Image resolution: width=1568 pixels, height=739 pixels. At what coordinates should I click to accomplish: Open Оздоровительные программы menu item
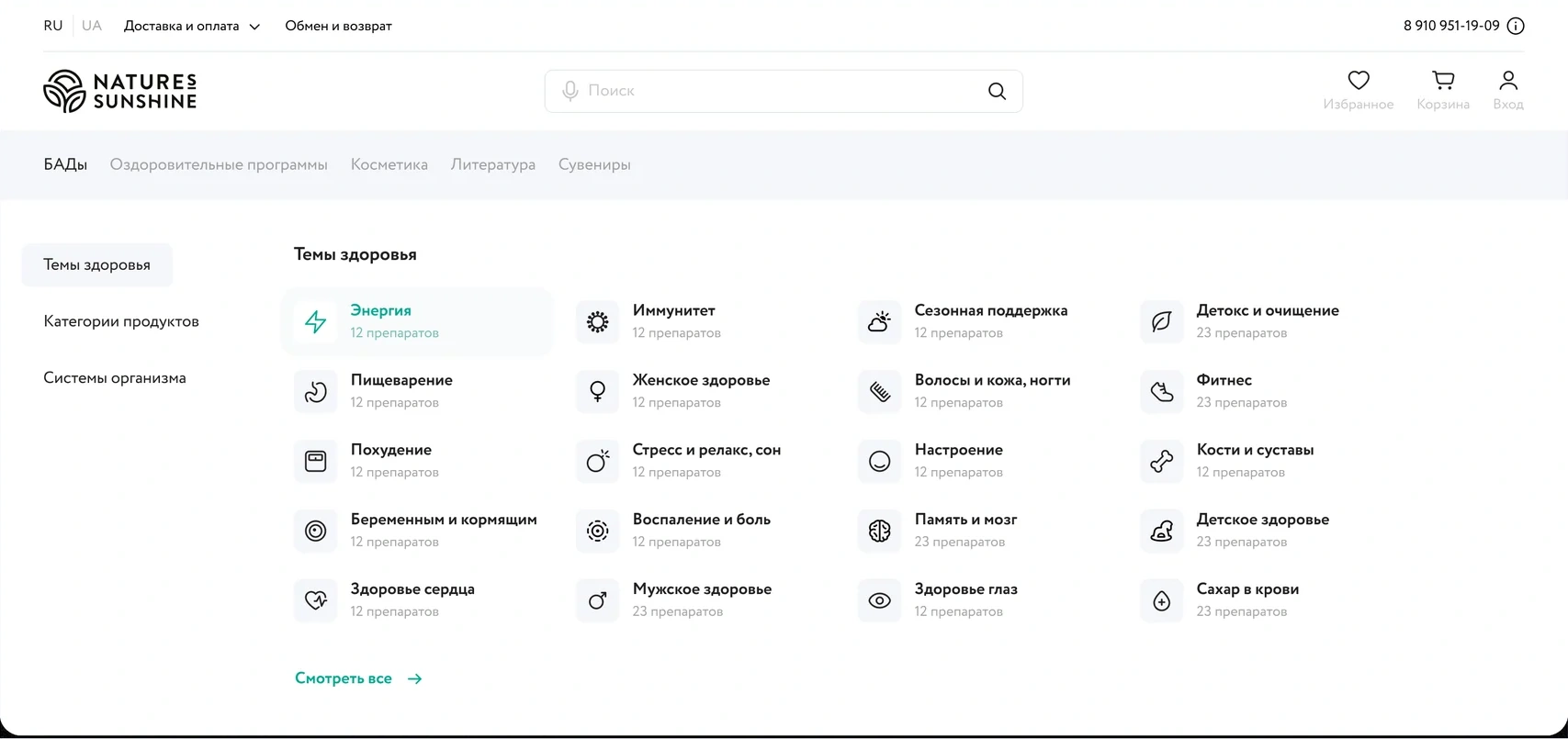pos(219,165)
